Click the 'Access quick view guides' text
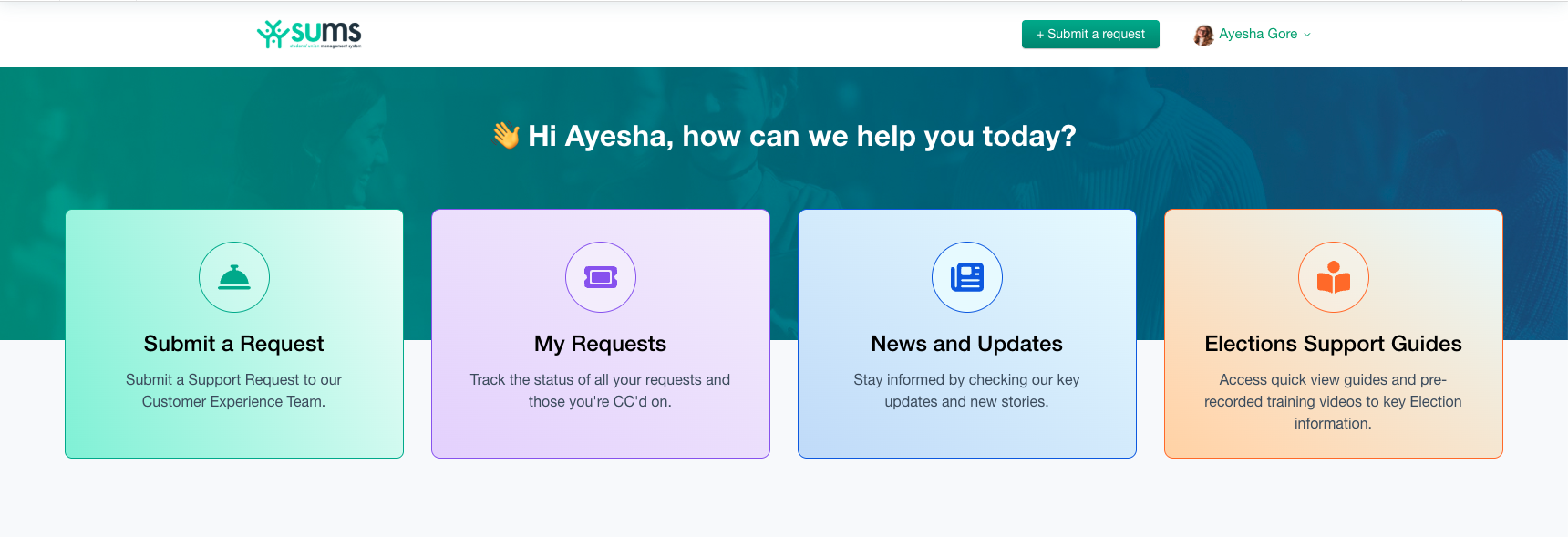The image size is (1568, 537). click(x=1334, y=380)
